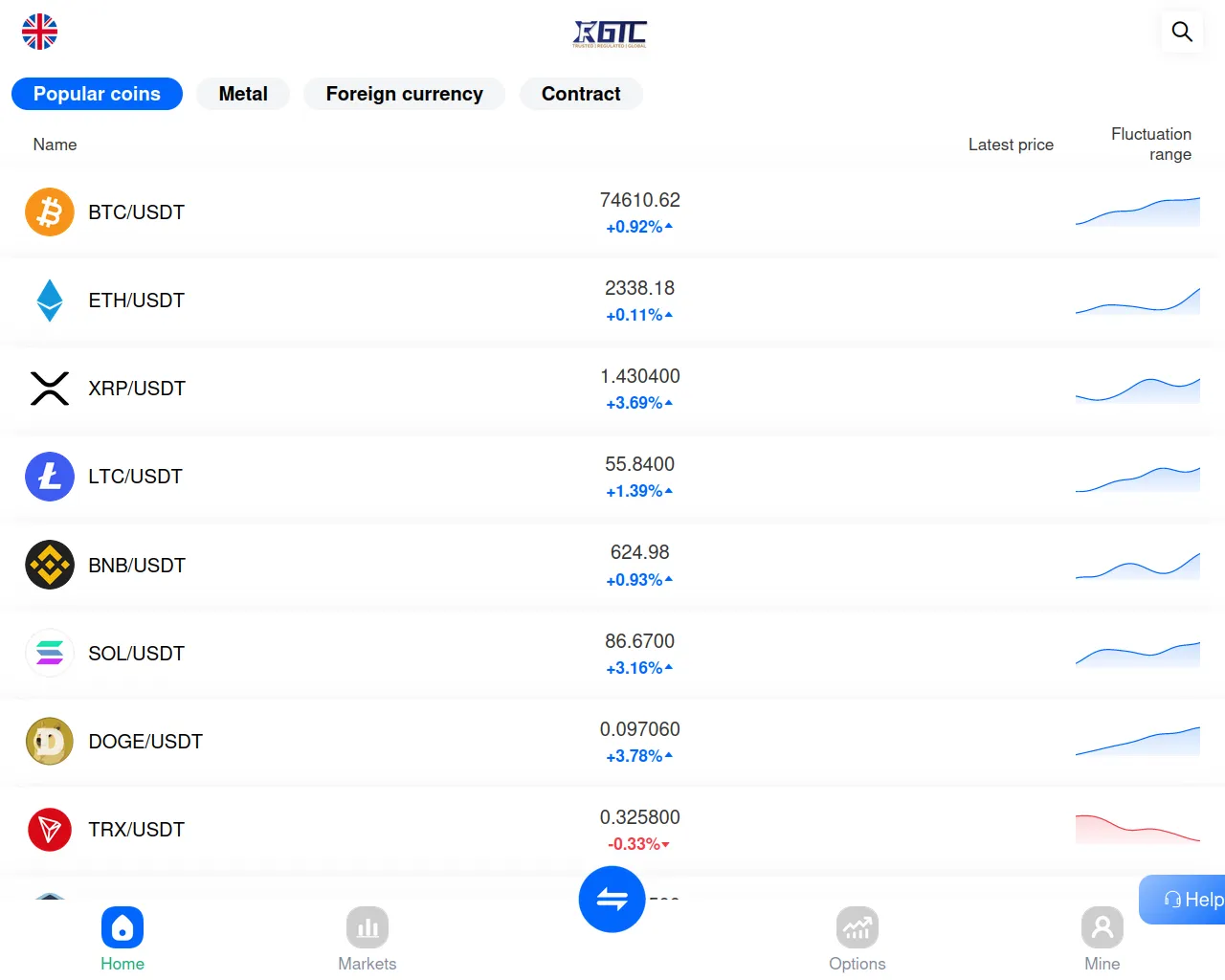Open the BTC/USDT pair name
Viewport: 1225px width, 980px height.
coord(137,212)
